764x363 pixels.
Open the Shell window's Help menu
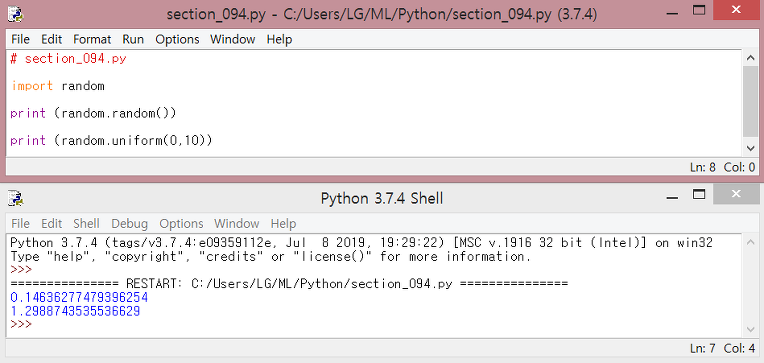point(283,224)
